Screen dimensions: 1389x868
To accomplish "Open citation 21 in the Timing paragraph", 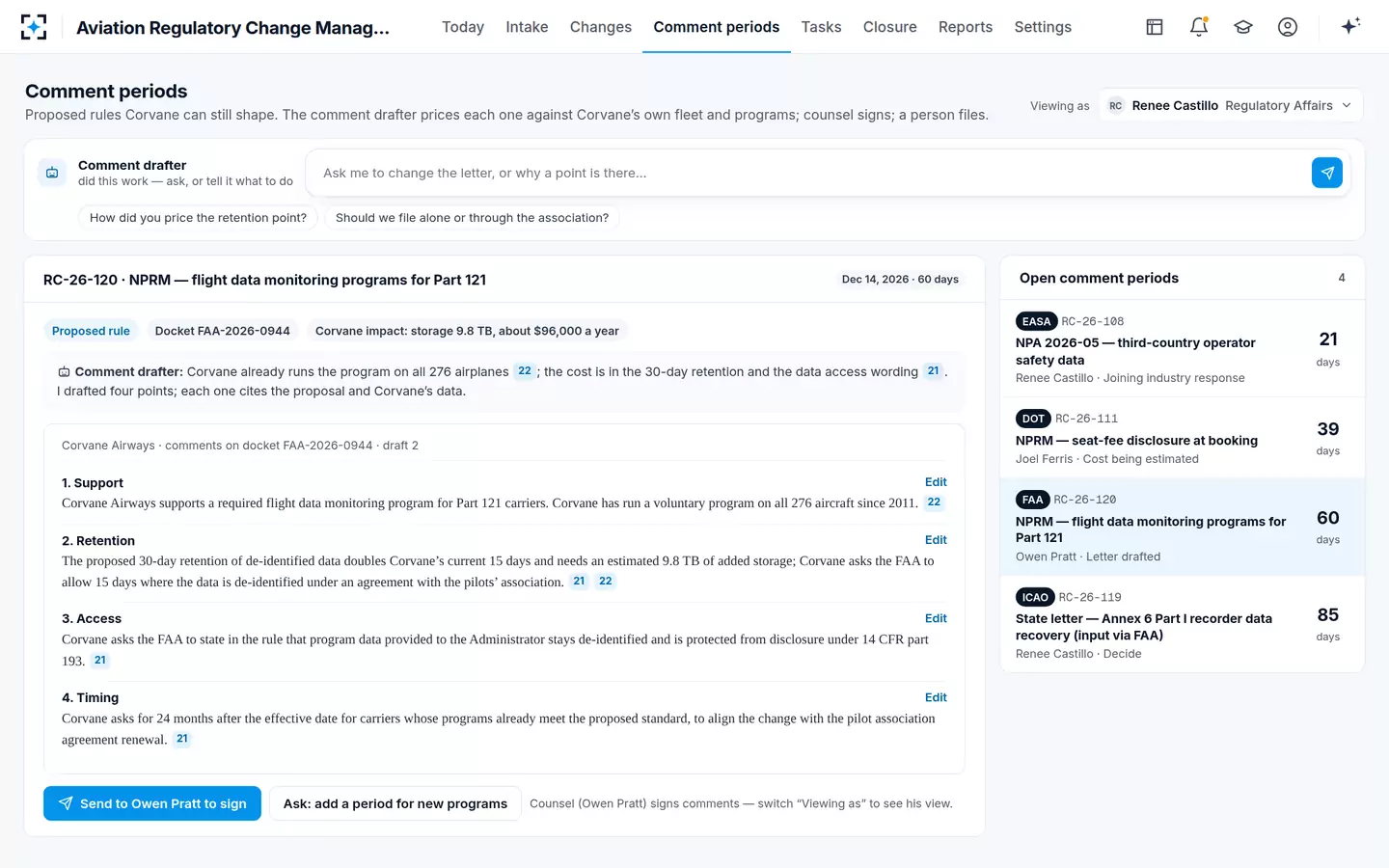I will tap(182, 739).
